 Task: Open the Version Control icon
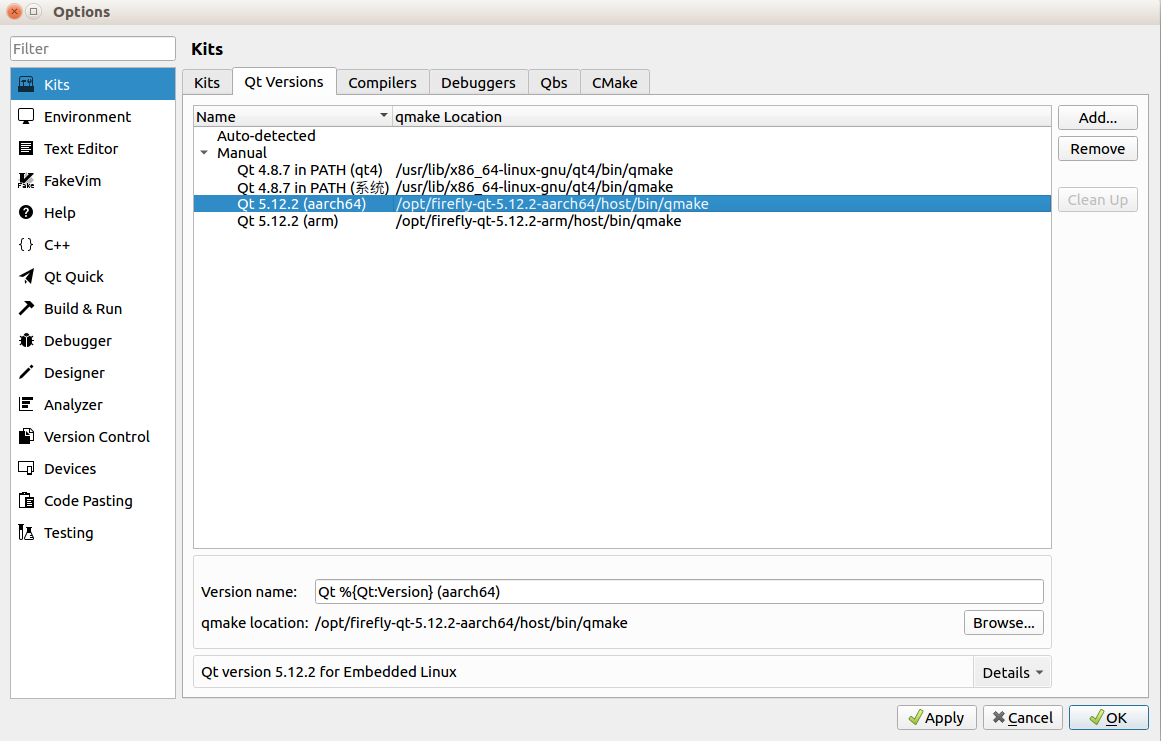pos(26,437)
